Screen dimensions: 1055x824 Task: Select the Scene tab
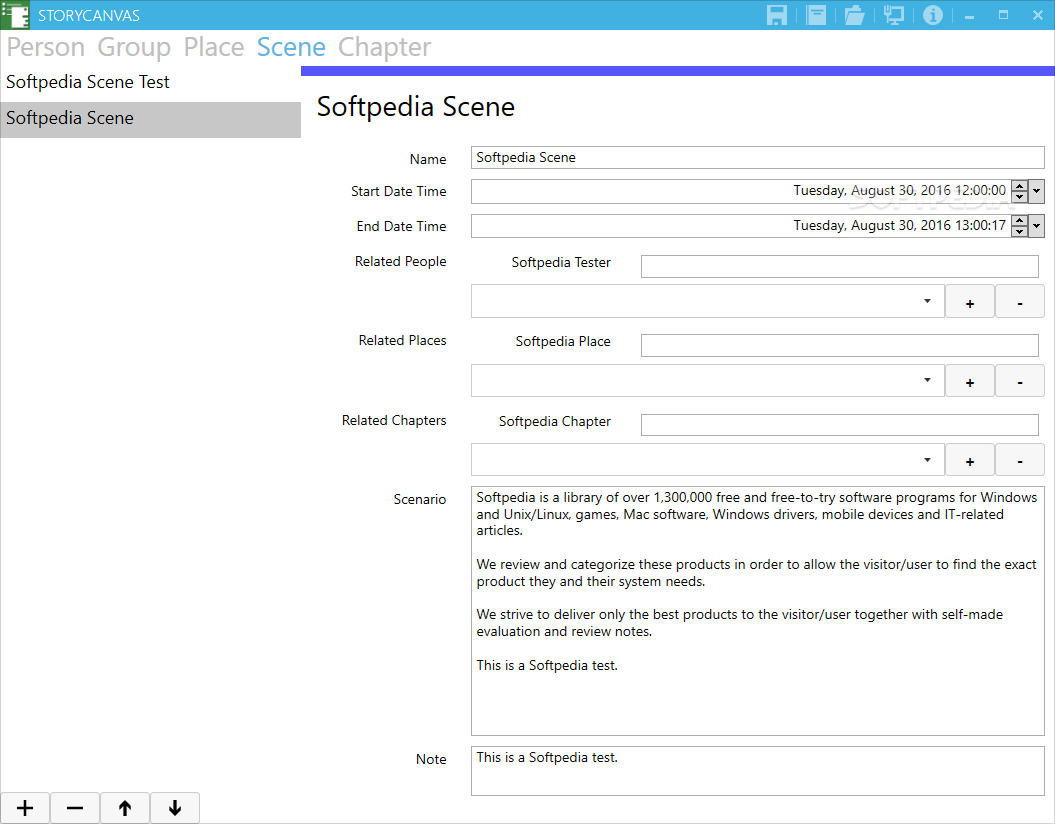point(291,47)
